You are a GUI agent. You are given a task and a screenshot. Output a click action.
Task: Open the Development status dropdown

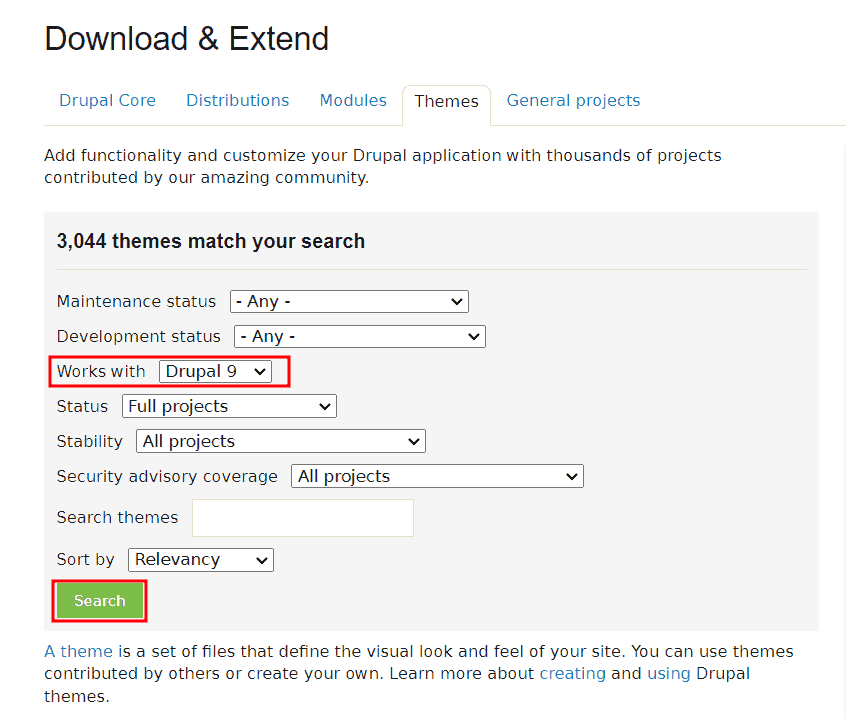[360, 337]
